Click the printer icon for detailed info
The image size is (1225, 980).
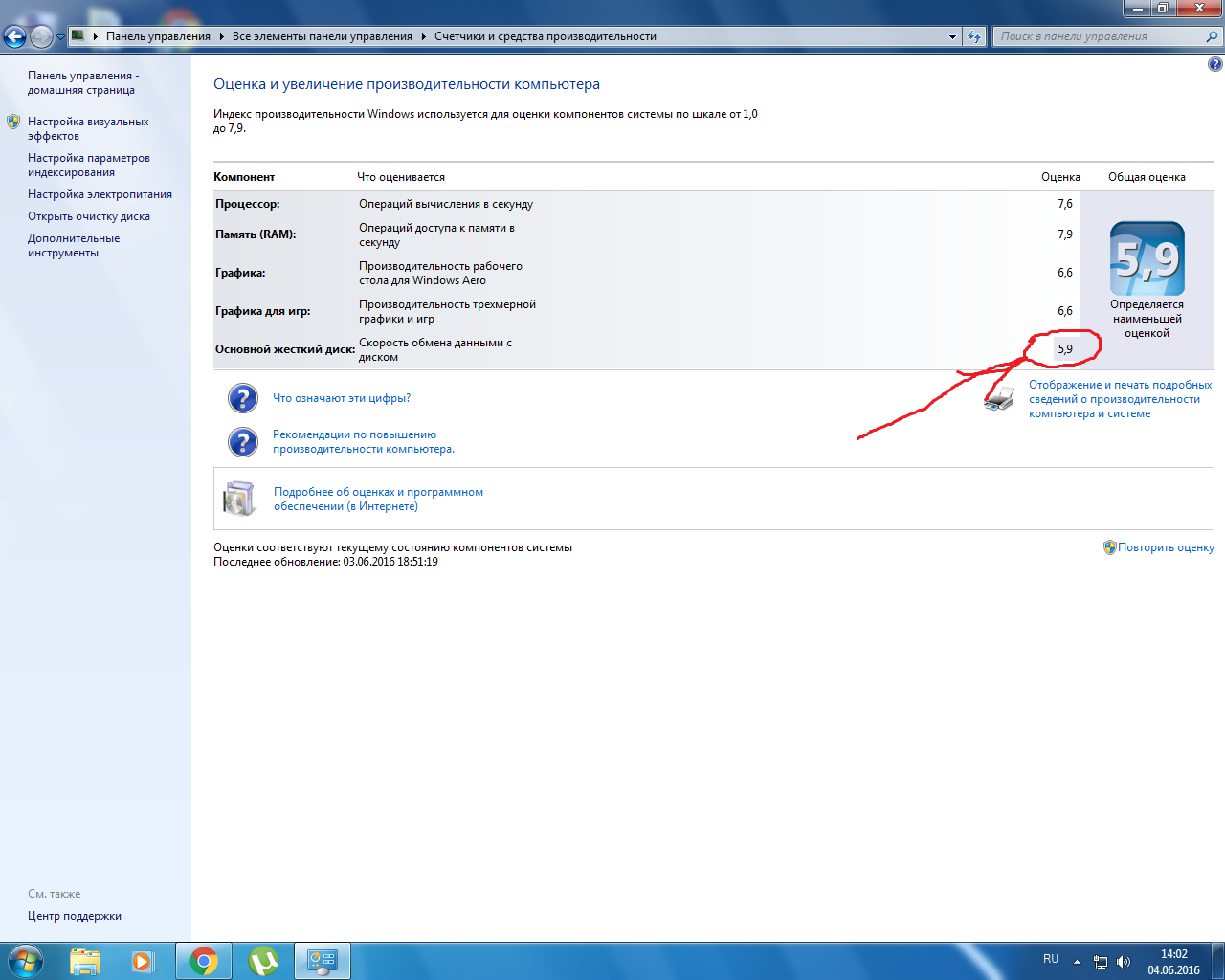click(x=999, y=398)
